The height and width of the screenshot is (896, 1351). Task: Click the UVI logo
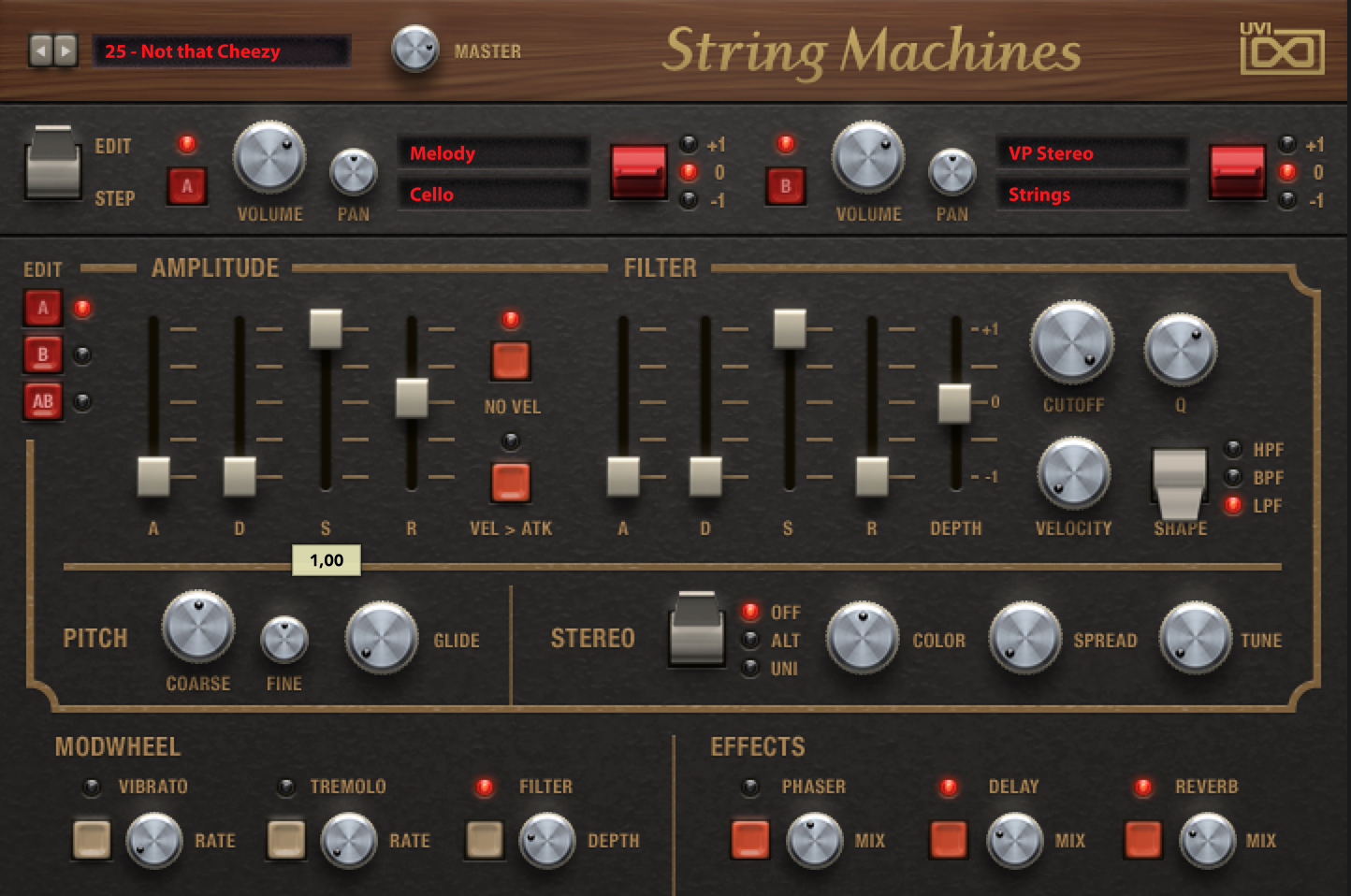click(1282, 49)
